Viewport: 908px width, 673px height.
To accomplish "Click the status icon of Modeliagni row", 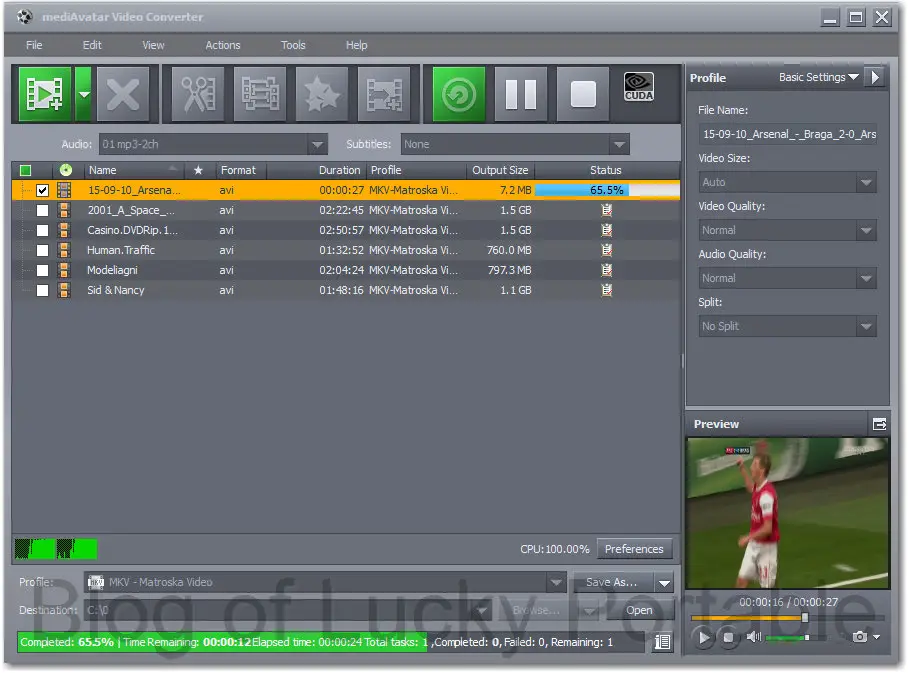I will coord(606,270).
